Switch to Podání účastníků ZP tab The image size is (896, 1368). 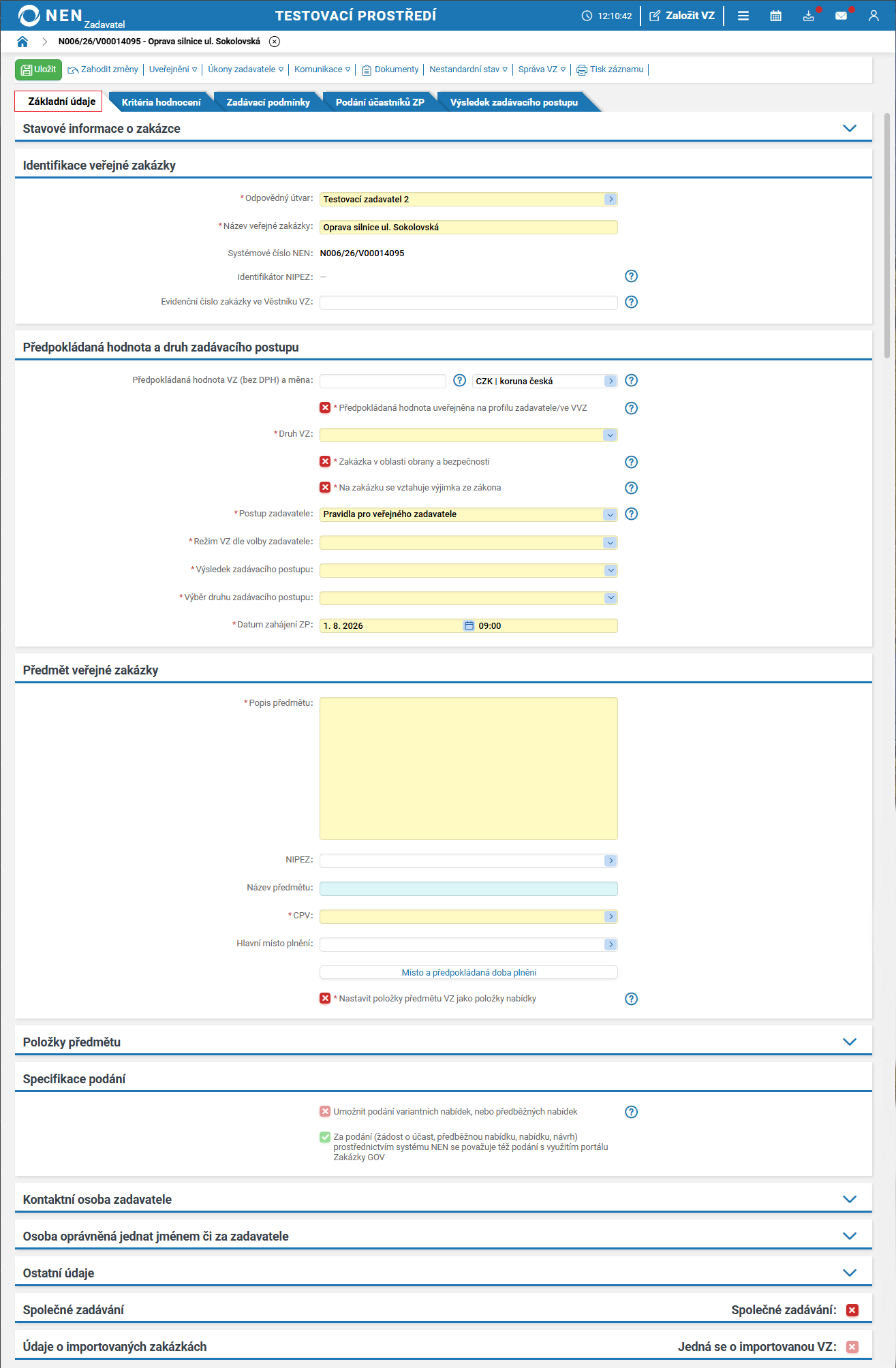pos(380,102)
